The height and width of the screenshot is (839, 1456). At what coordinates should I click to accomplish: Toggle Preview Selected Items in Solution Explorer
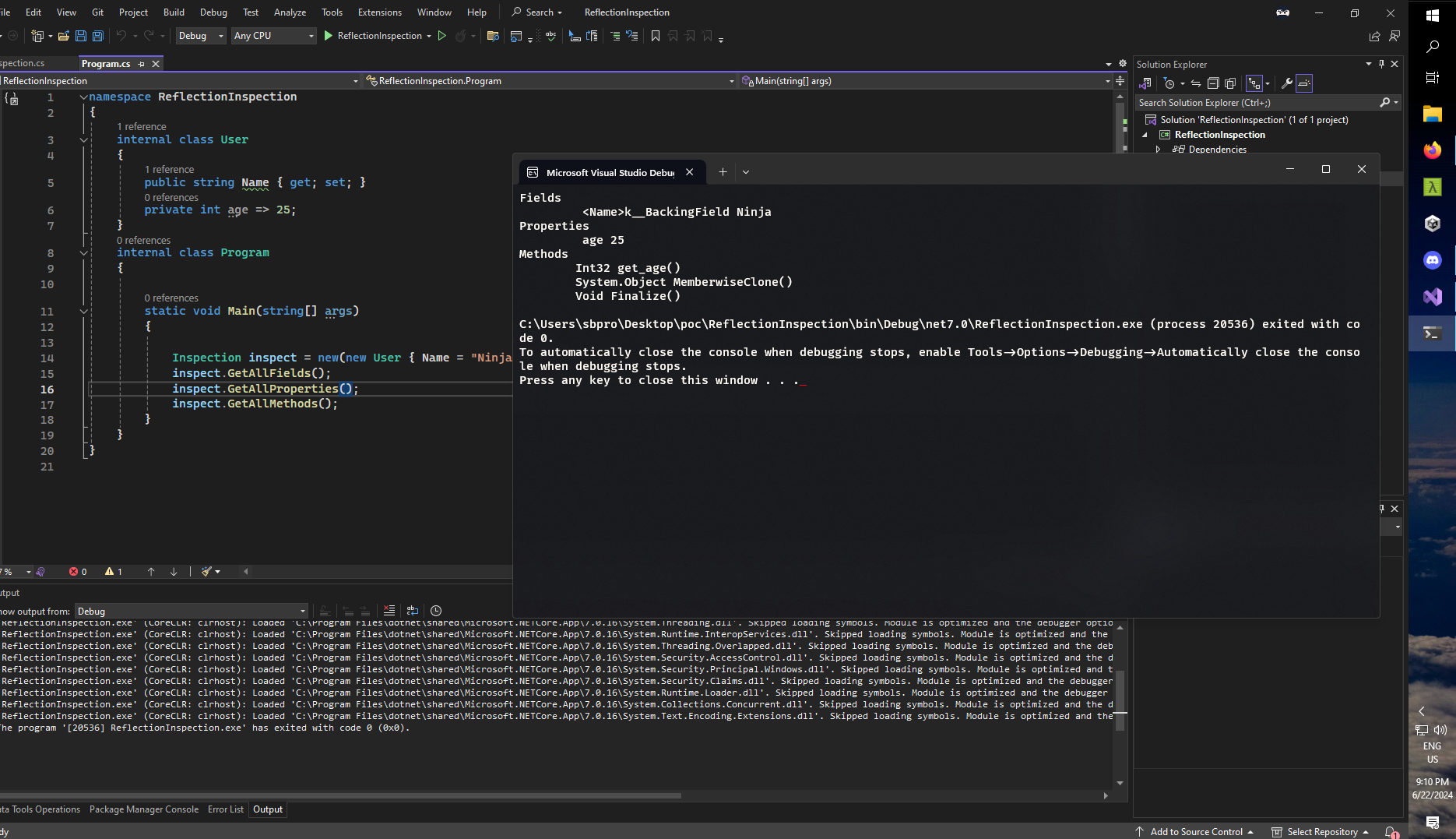tap(1303, 83)
